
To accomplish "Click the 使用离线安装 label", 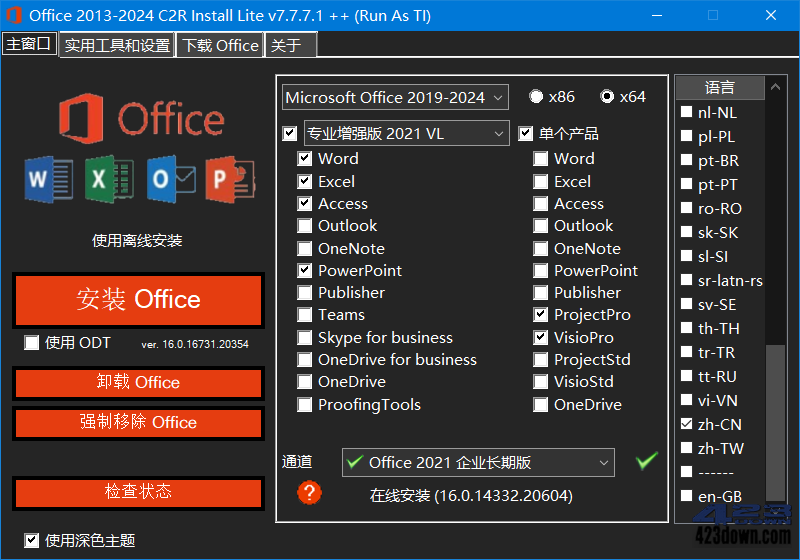I will 137,240.
